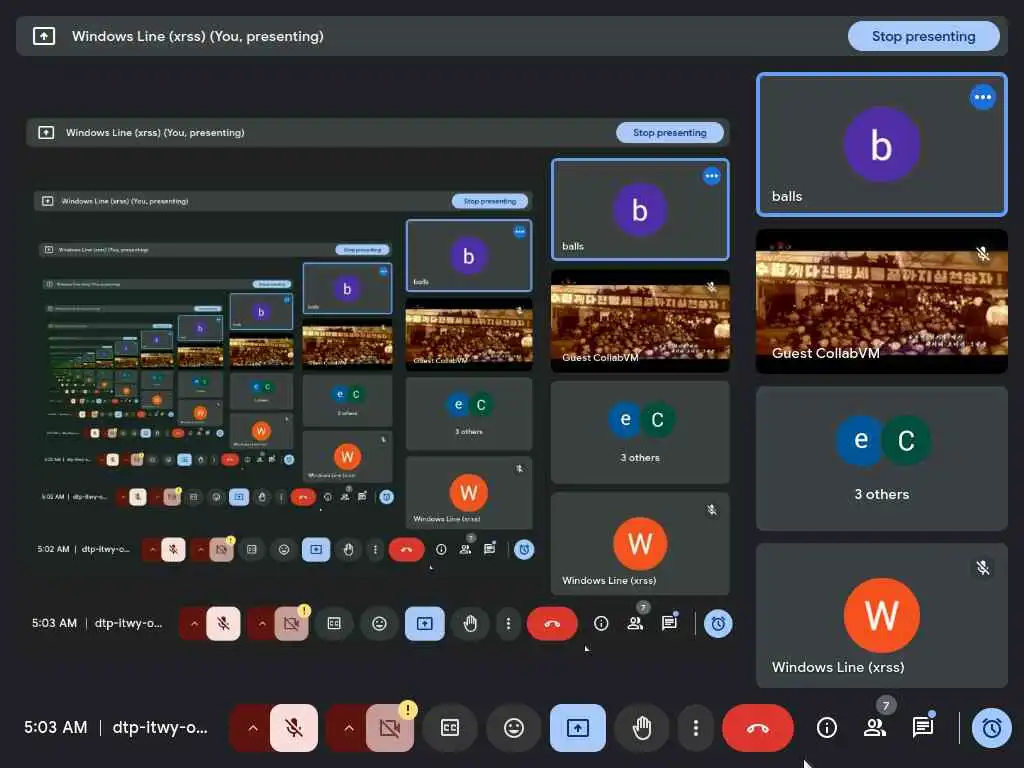
Task: Click the present-screen button in the 5:02 AM bar beside 'dtp-itwy-o...'
Action: (x=315, y=550)
